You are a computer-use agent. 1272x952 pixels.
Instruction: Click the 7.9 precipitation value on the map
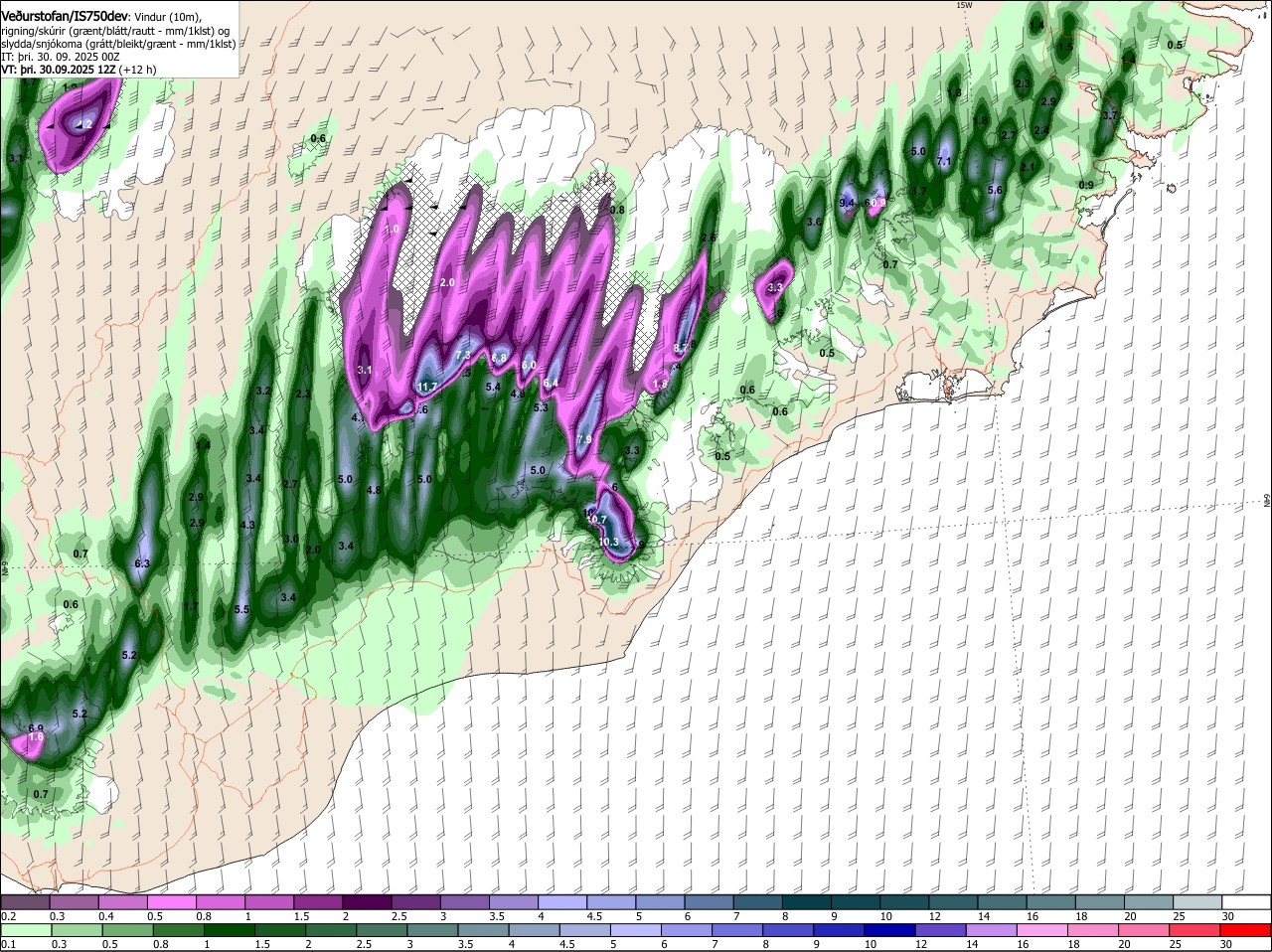tap(584, 439)
